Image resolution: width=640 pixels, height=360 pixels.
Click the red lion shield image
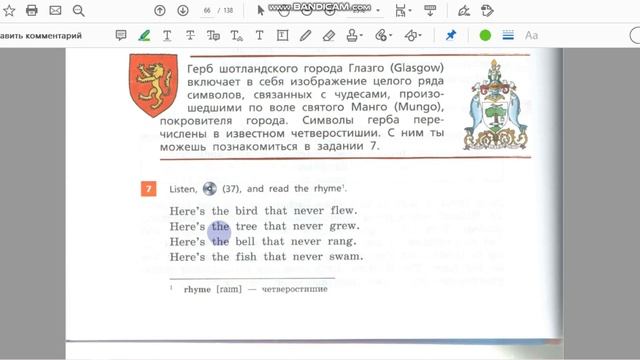(153, 85)
